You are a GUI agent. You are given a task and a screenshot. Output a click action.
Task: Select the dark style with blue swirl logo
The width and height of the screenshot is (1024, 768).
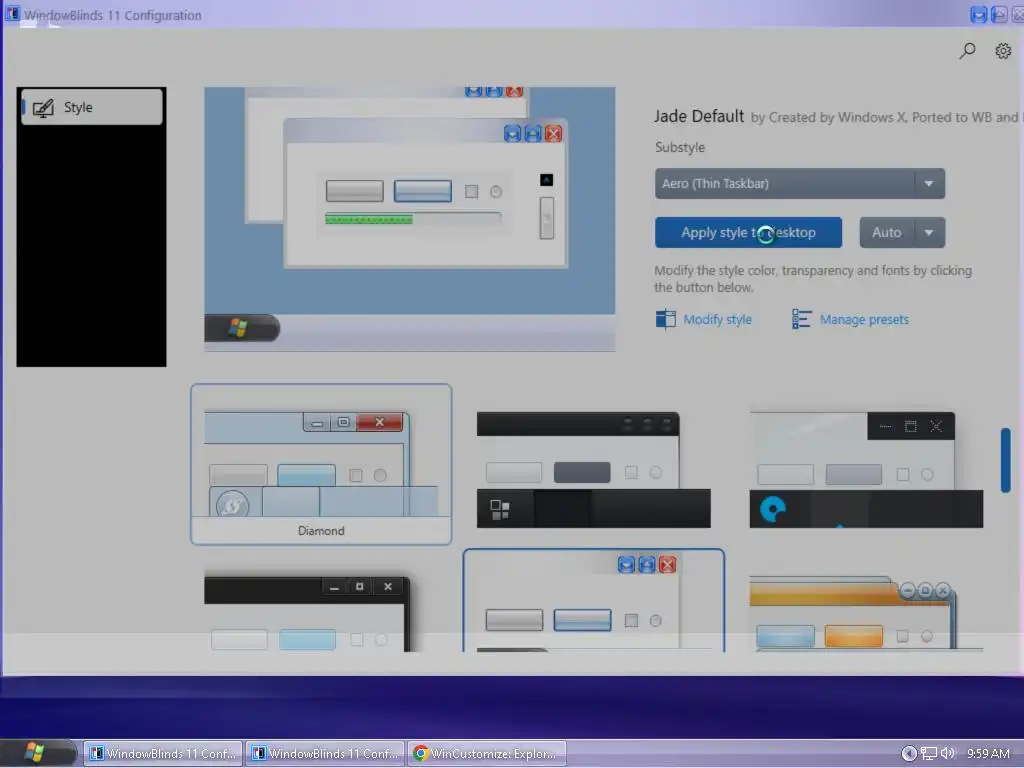pos(866,470)
